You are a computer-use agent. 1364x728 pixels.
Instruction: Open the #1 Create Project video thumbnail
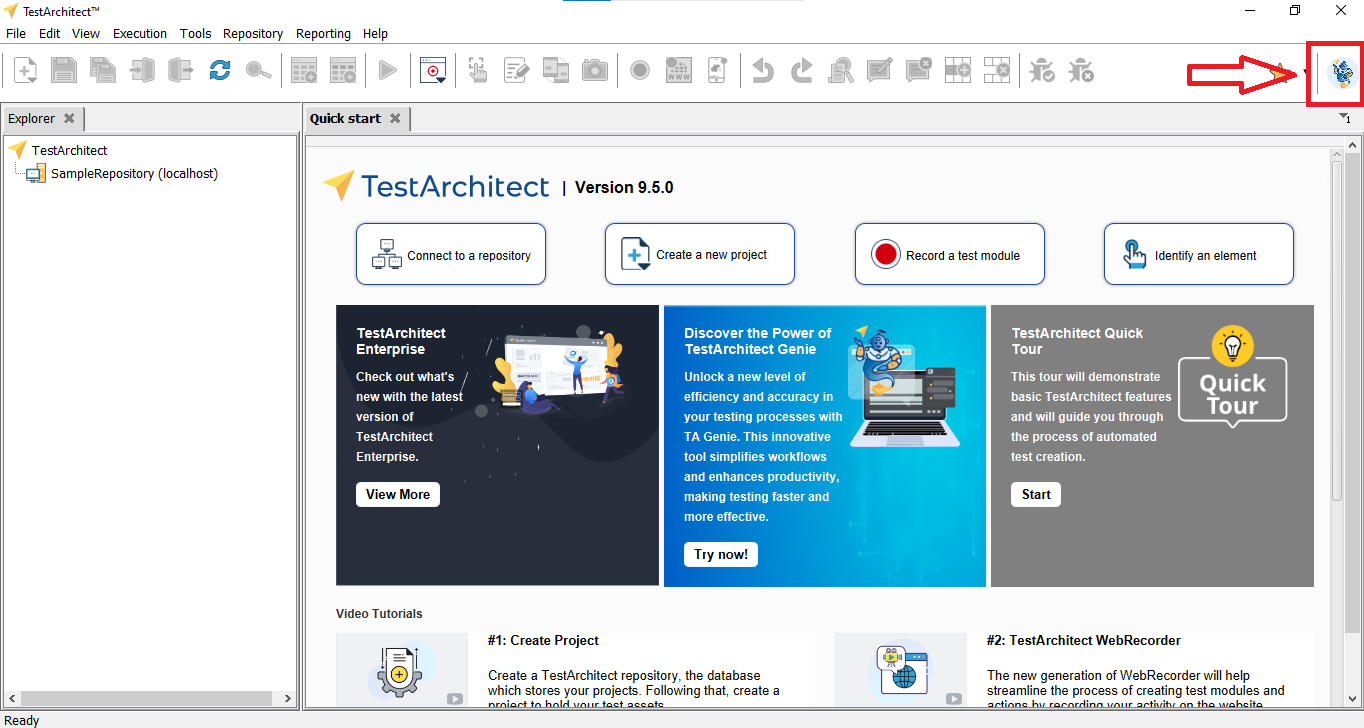[x=402, y=670]
